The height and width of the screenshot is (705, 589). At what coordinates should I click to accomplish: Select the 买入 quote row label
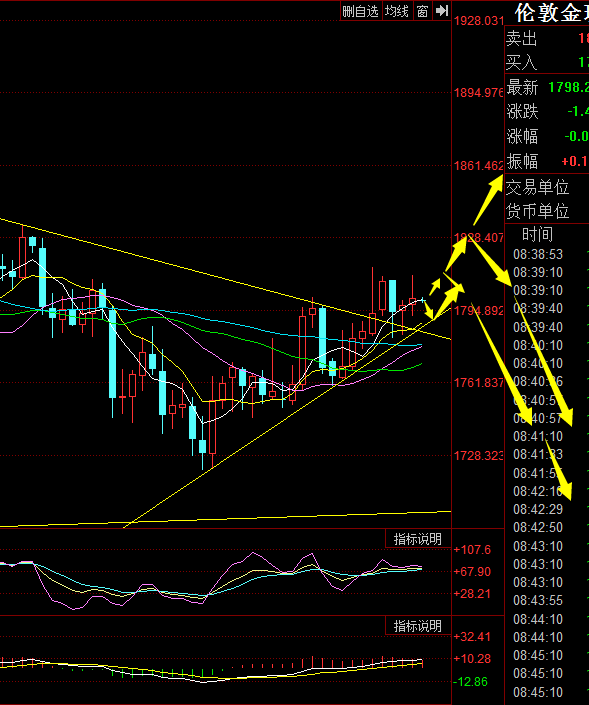(x=522, y=62)
